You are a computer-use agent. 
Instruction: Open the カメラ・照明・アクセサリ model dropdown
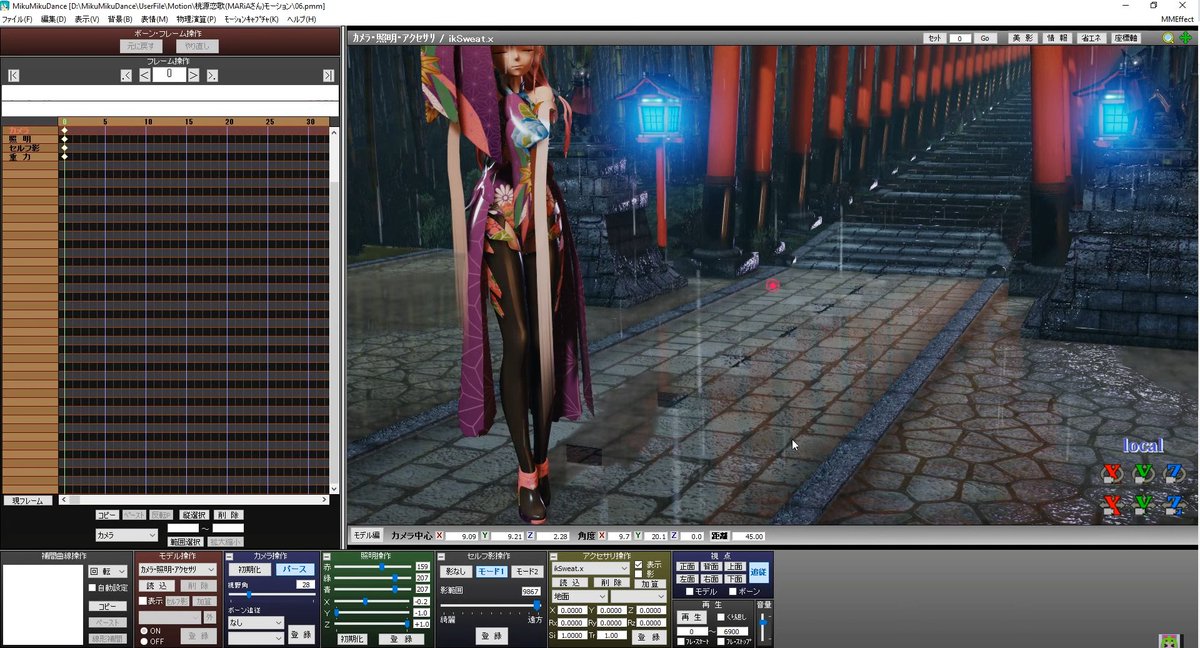point(177,569)
